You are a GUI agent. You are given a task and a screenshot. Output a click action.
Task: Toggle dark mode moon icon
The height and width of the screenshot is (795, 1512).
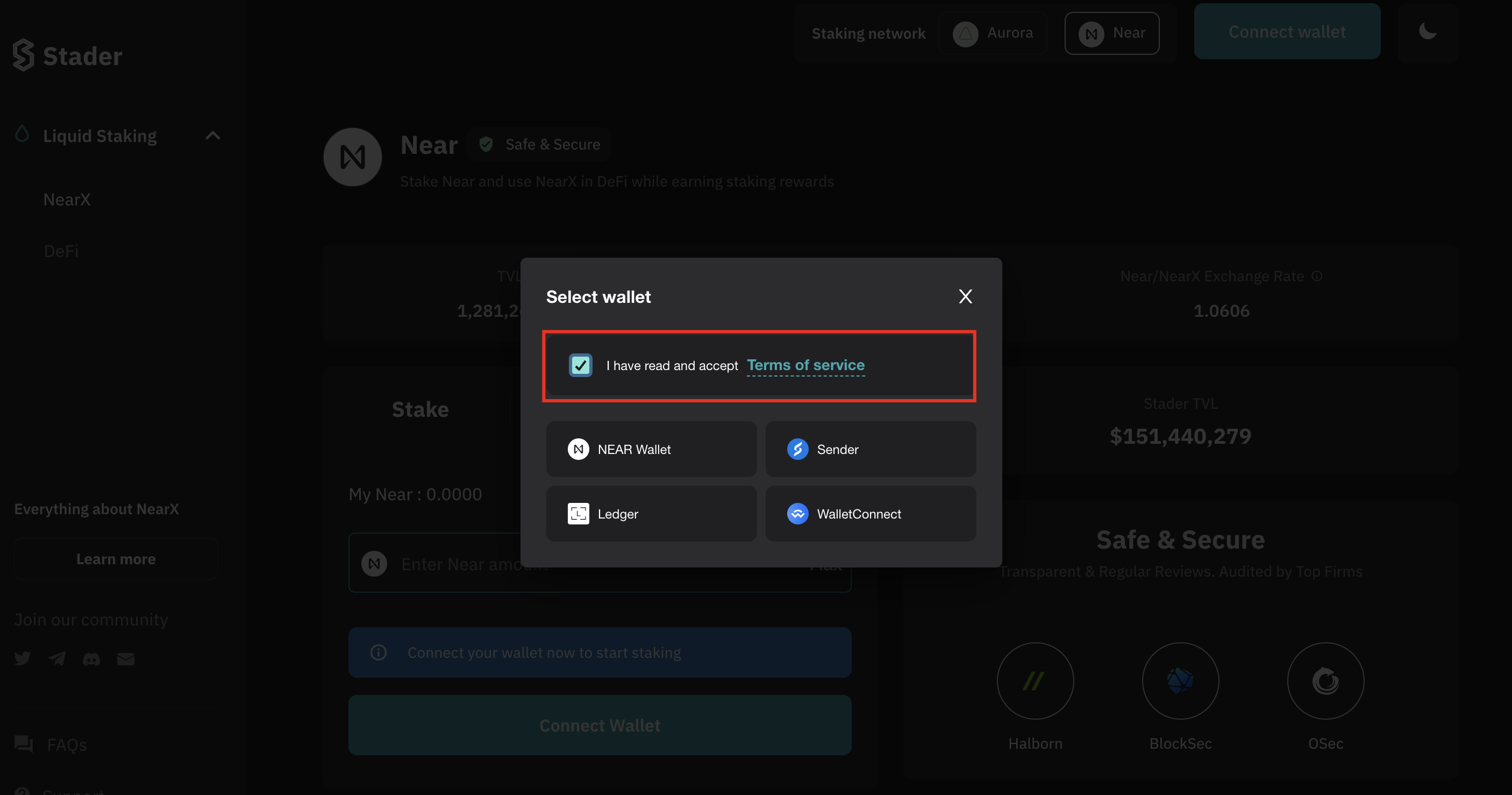pyautogui.click(x=1428, y=31)
